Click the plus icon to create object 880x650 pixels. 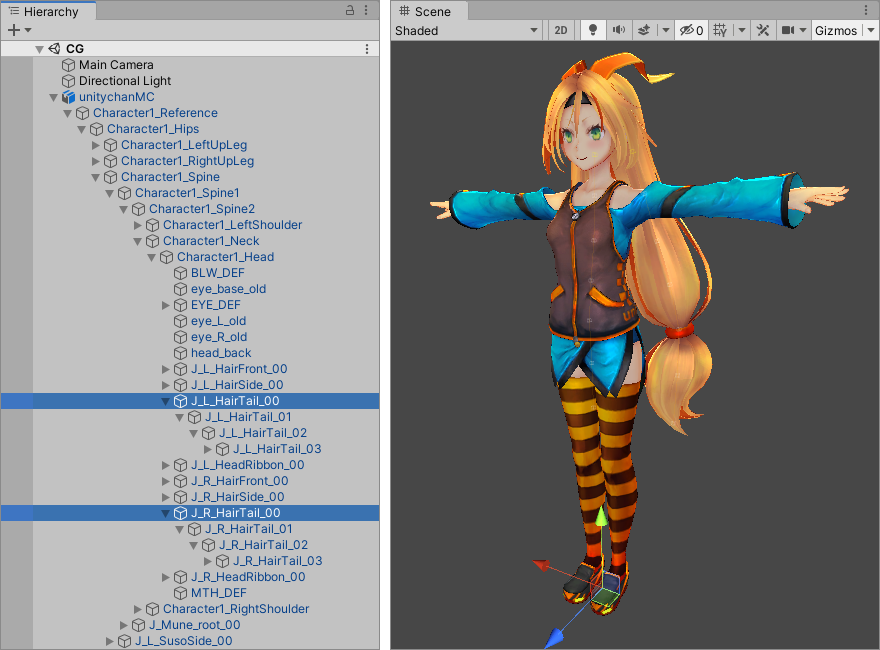(13, 30)
